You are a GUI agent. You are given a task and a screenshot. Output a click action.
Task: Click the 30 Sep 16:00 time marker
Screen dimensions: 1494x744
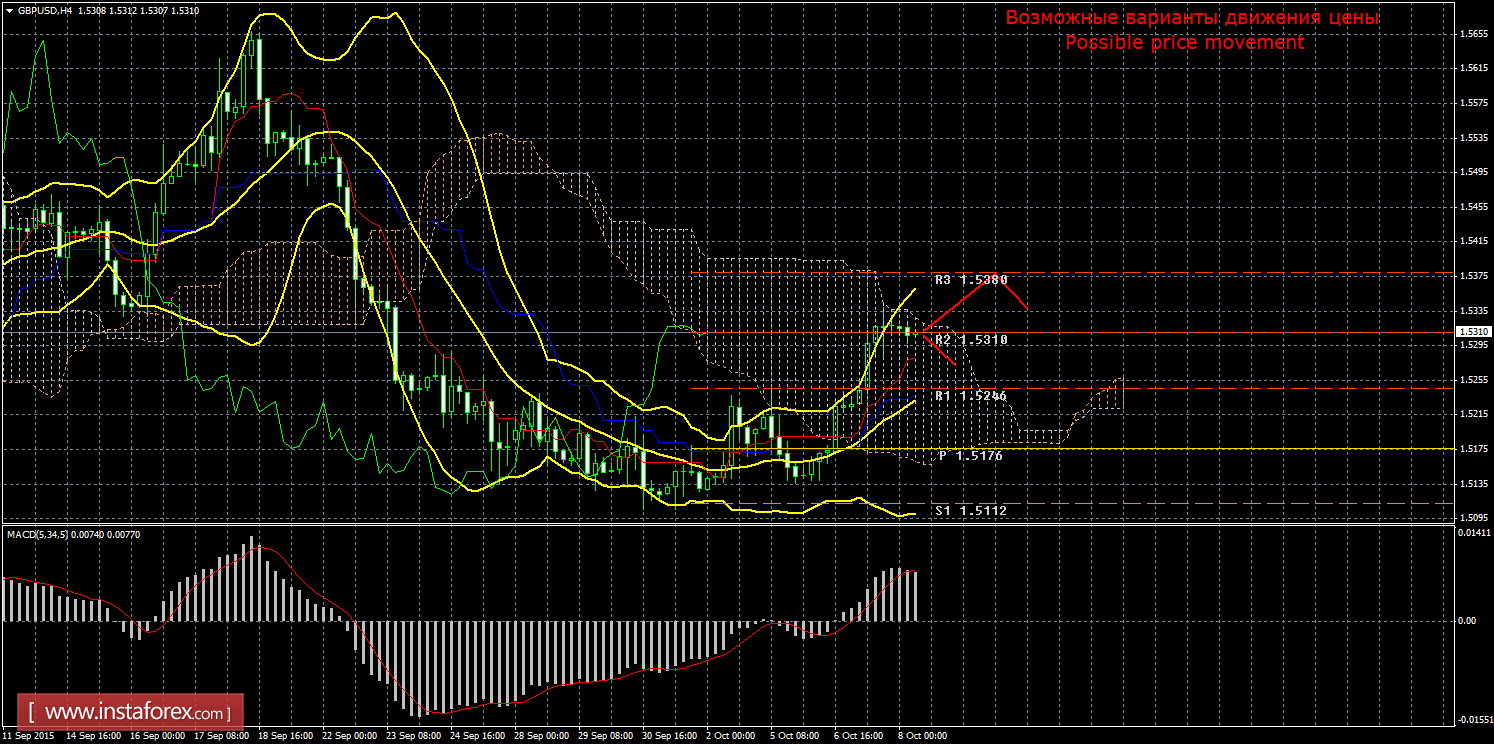coord(669,737)
